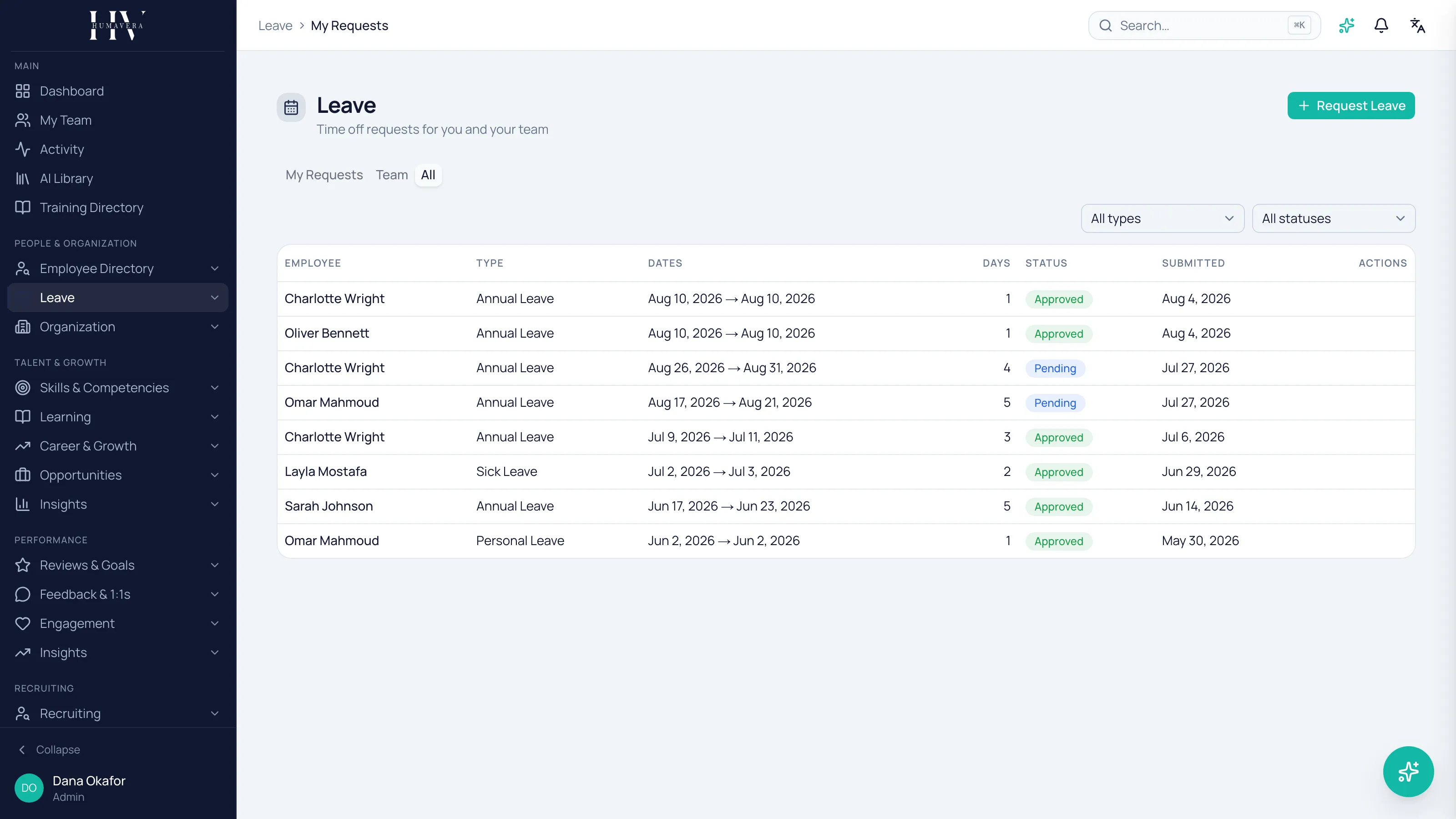Viewport: 1456px width, 819px height.
Task: Open the AI sparkle icon in top bar
Action: click(1346, 25)
